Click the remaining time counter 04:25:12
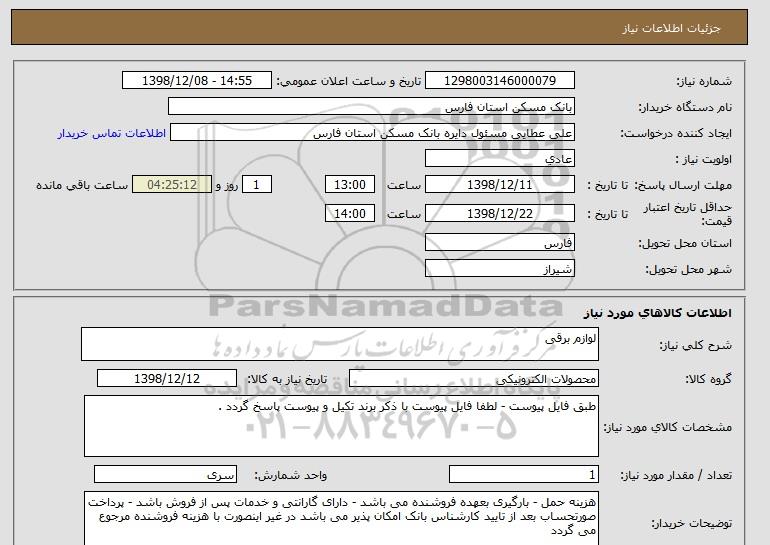Image resolution: width=770 pixels, height=545 pixels. click(172, 185)
